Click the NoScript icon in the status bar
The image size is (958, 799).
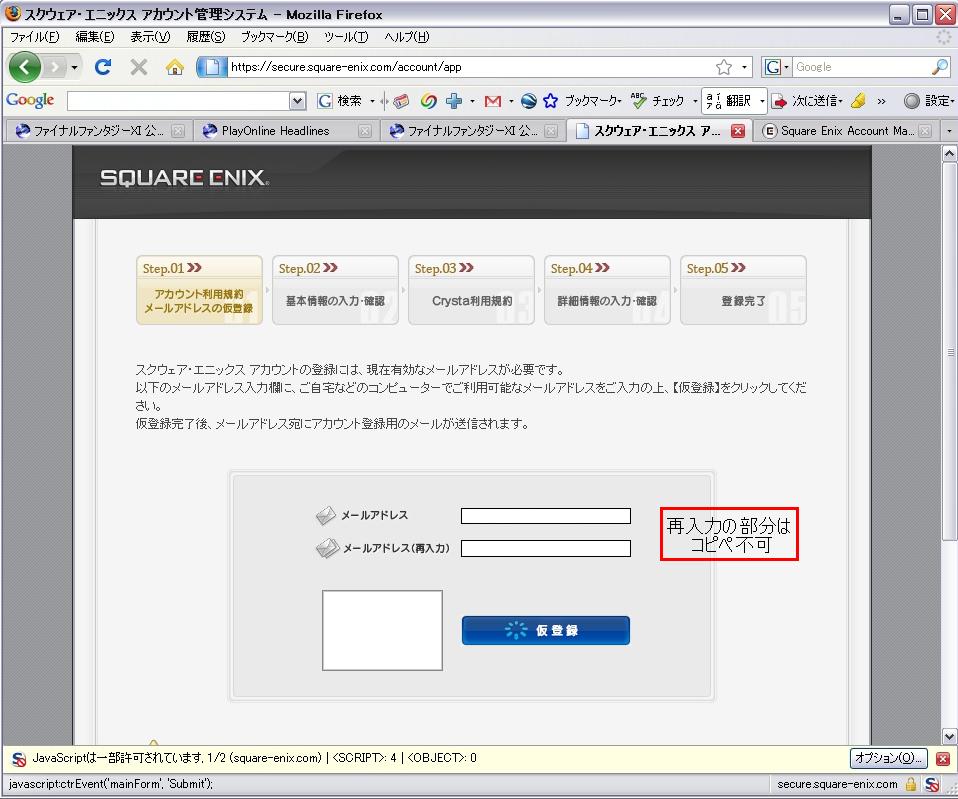[x=932, y=784]
